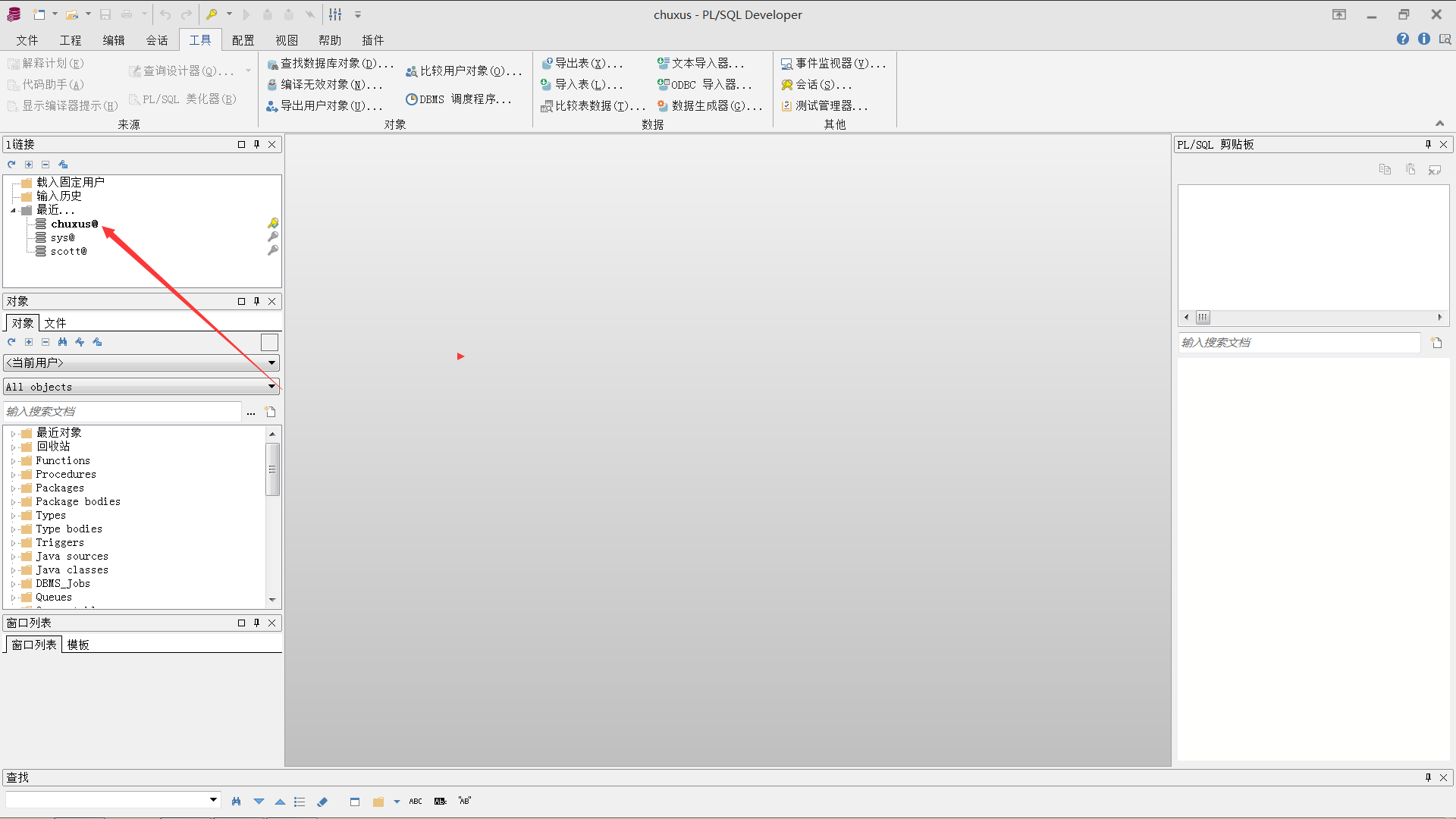1456x819 pixels.
Task: Open the 配置 menu tab
Action: [x=243, y=40]
